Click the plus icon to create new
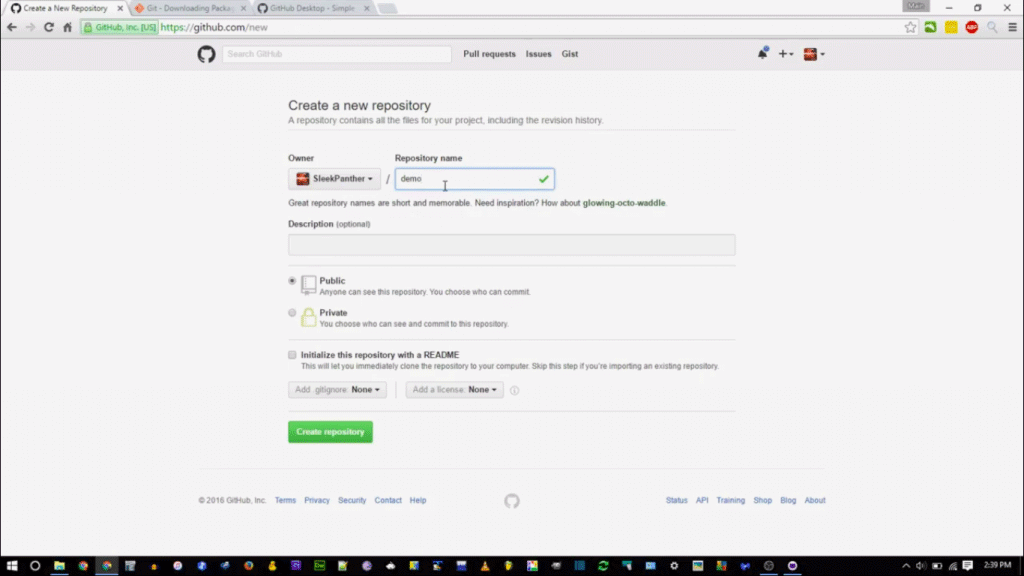Screen dimensions: 1024x576 point(783,54)
